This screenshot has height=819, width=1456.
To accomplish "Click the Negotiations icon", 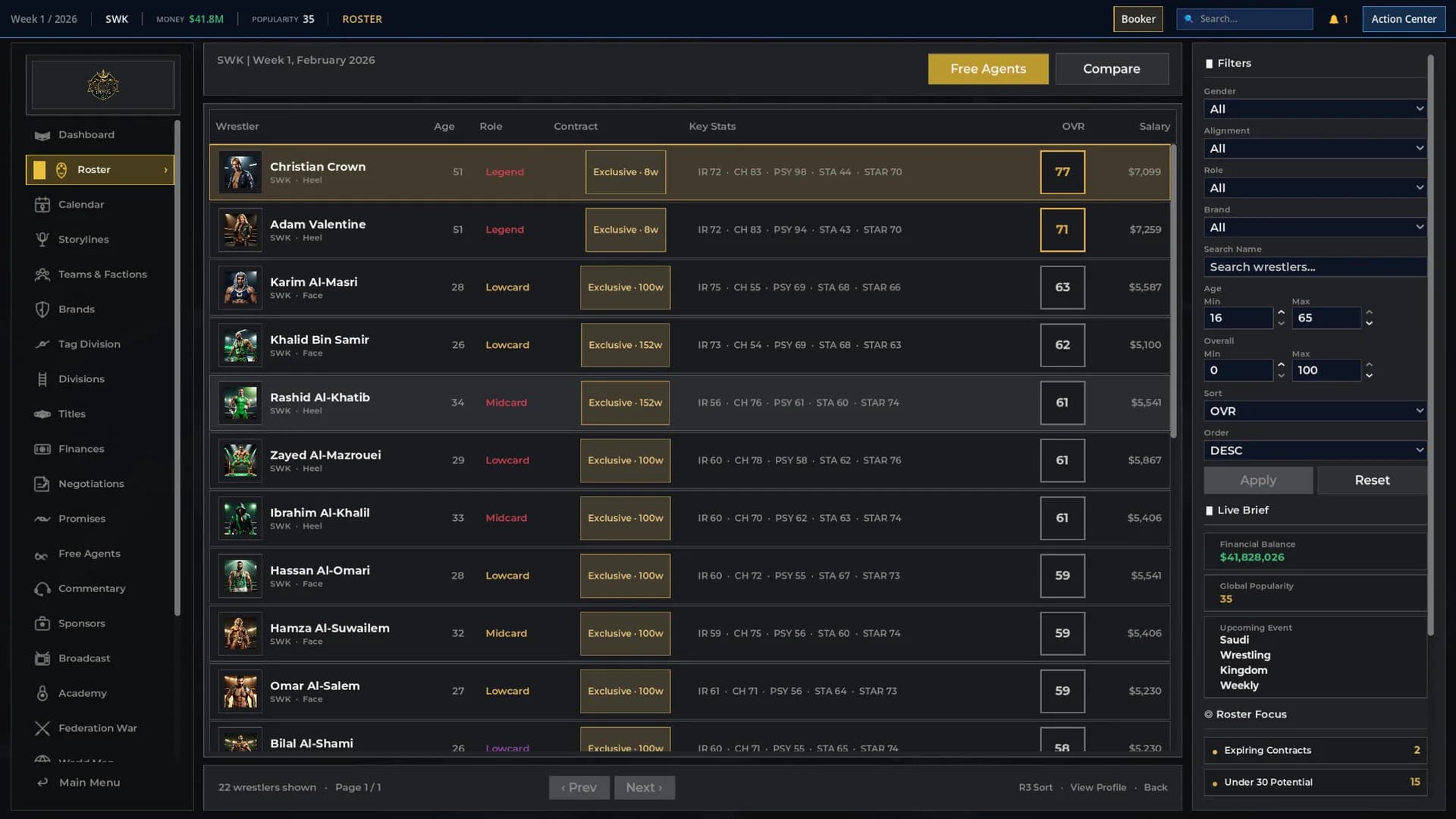I will pyautogui.click(x=42, y=484).
